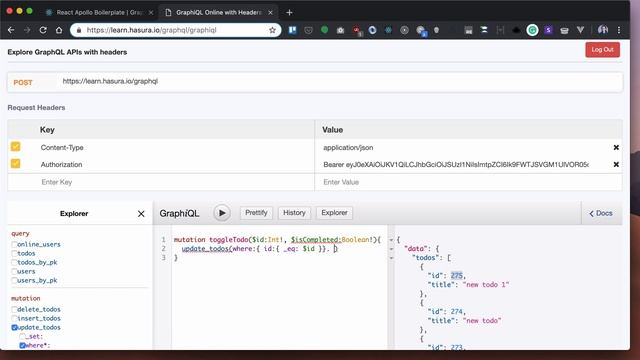Check the todos_by_pk query field

click(14, 262)
